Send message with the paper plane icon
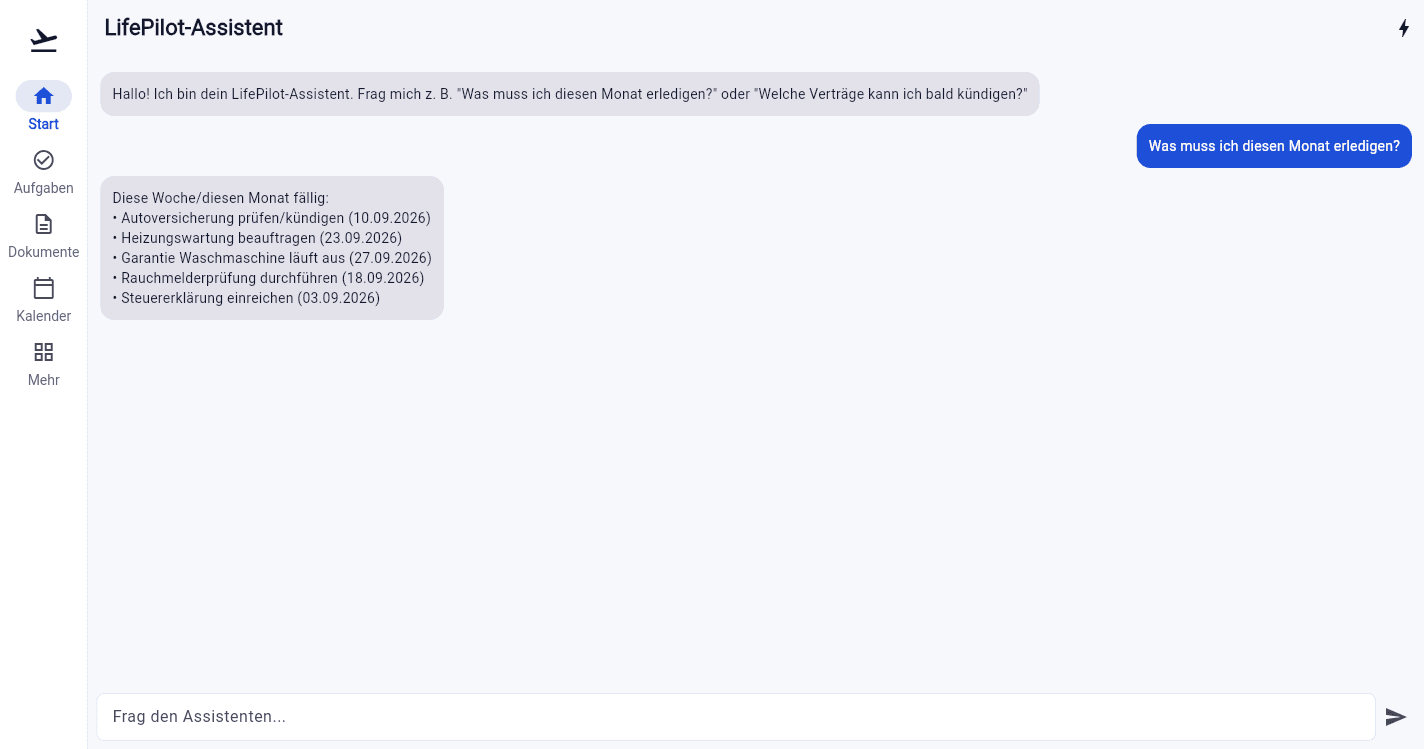The height and width of the screenshot is (749, 1424). coord(1396,717)
